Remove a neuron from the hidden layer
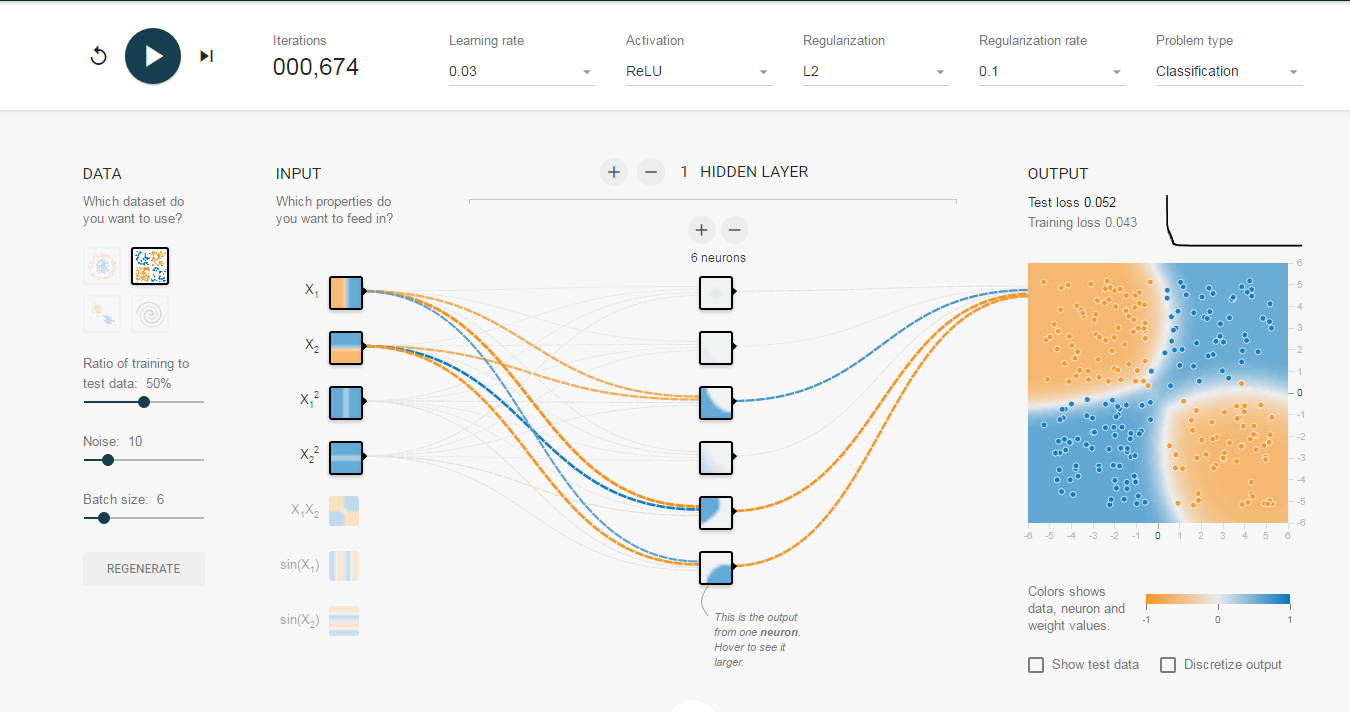This screenshot has width=1350, height=712. click(x=734, y=230)
